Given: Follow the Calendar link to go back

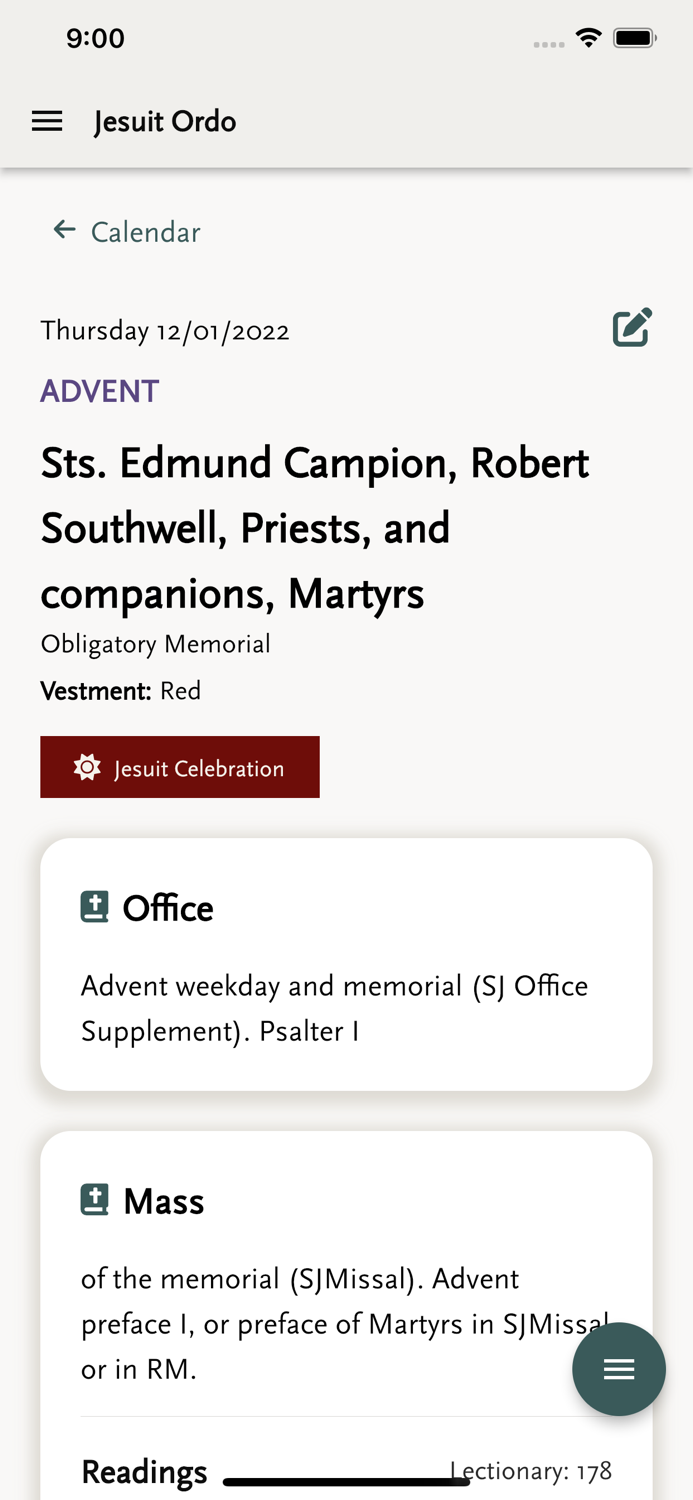Looking at the screenshot, I should (145, 231).
